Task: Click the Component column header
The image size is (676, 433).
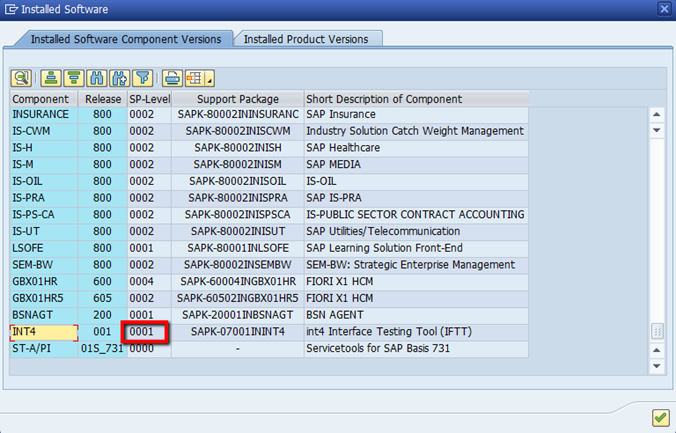Action: (44, 99)
